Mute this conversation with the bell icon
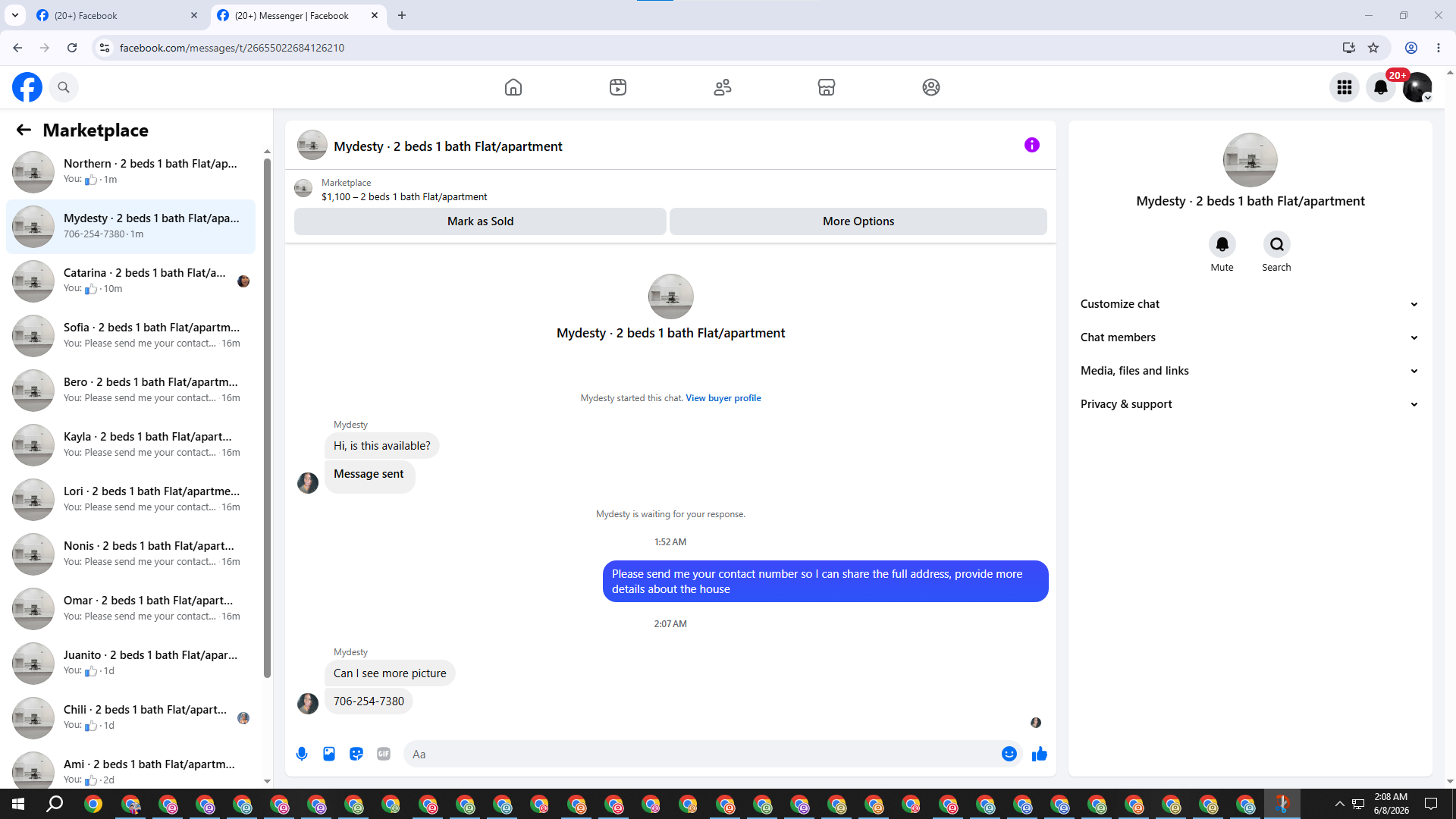 (x=1222, y=244)
